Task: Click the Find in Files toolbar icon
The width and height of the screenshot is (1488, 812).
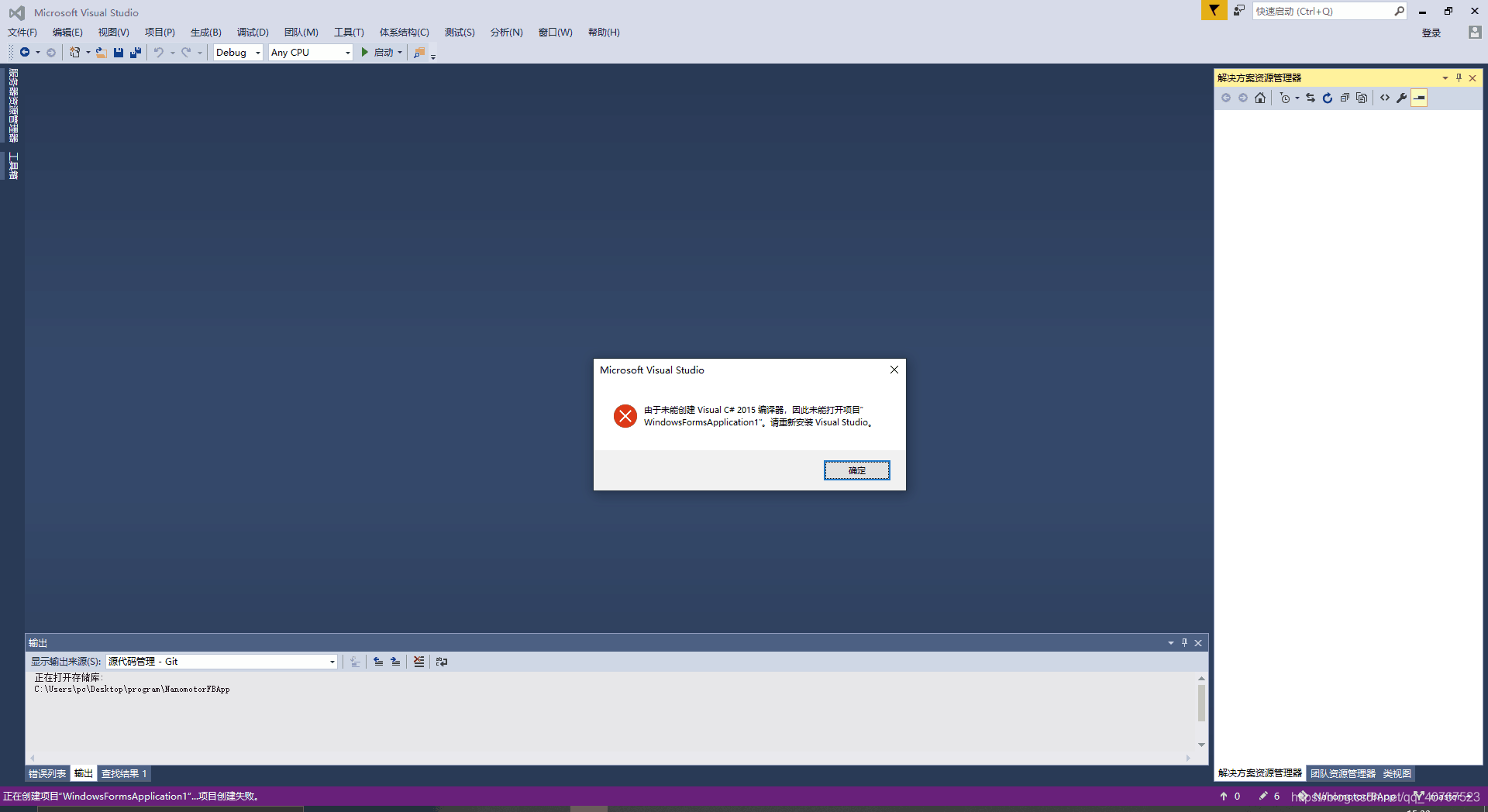Action: [419, 53]
